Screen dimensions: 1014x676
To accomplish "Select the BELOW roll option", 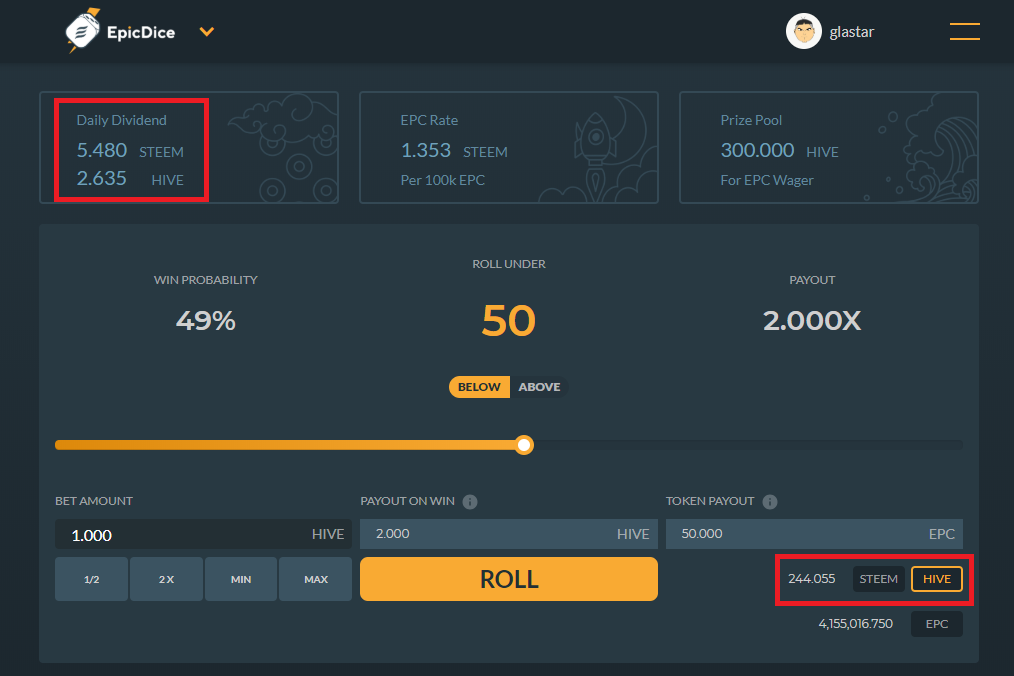I will pyautogui.click(x=479, y=387).
